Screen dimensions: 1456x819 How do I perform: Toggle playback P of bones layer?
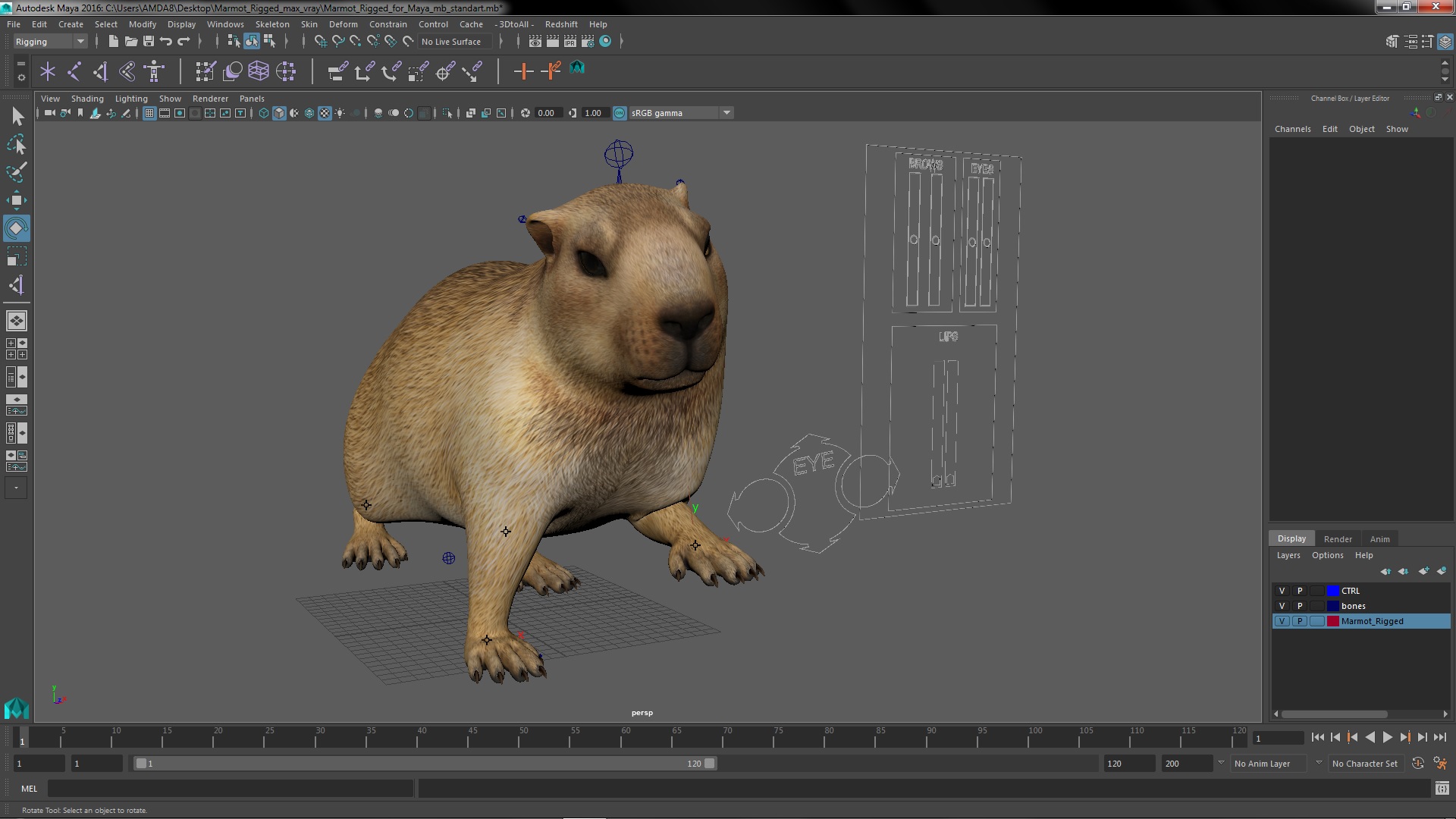(x=1299, y=606)
